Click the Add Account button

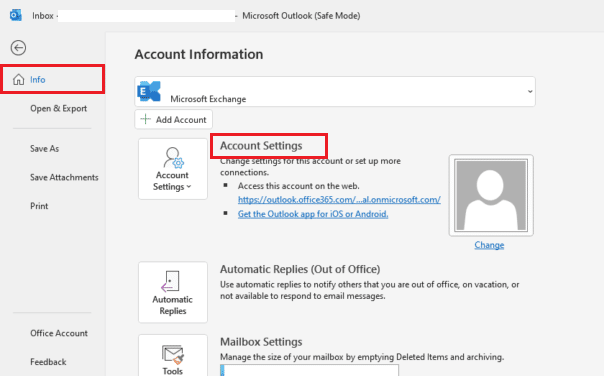pos(173,119)
